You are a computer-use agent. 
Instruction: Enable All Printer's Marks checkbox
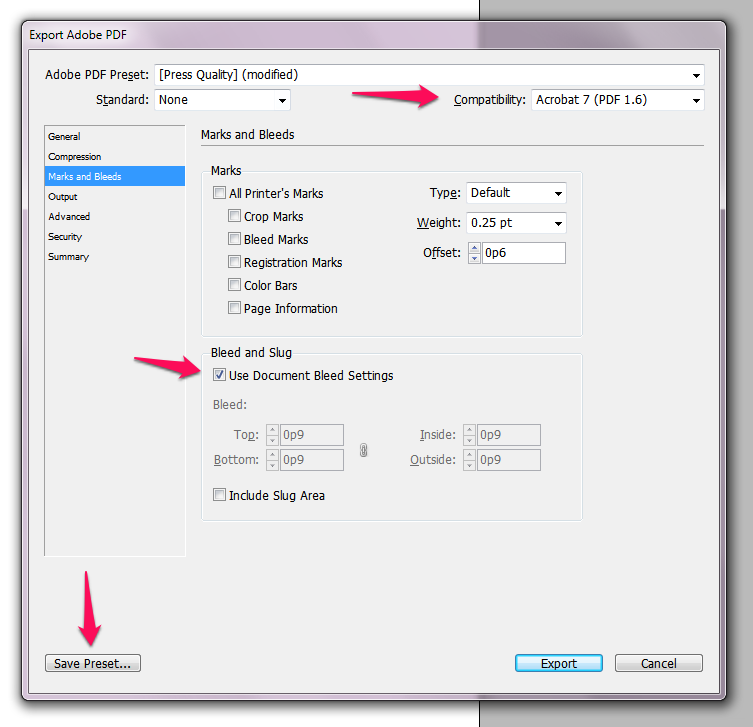click(x=219, y=194)
